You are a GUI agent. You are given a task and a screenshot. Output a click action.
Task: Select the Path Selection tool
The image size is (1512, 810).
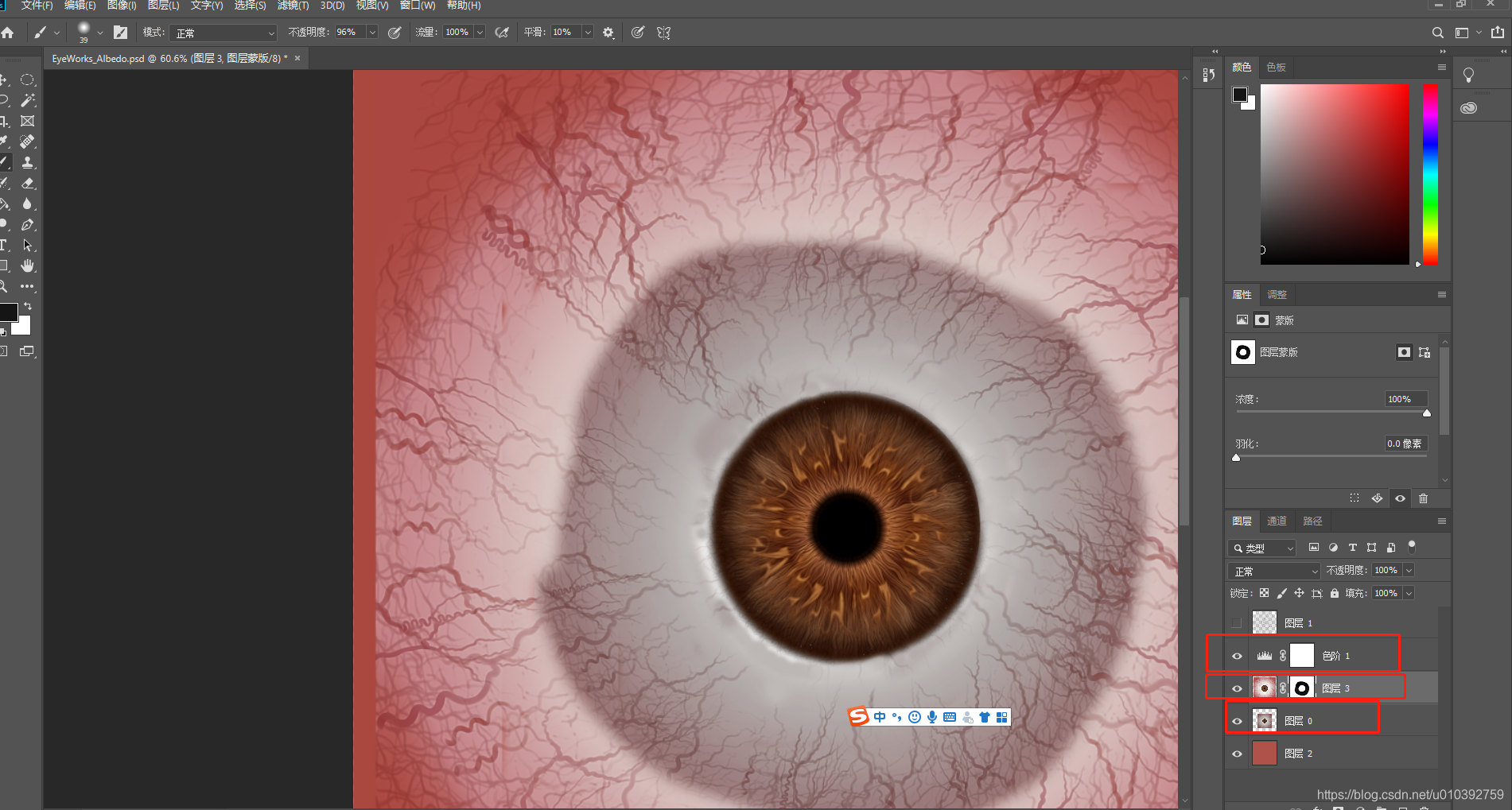[27, 245]
